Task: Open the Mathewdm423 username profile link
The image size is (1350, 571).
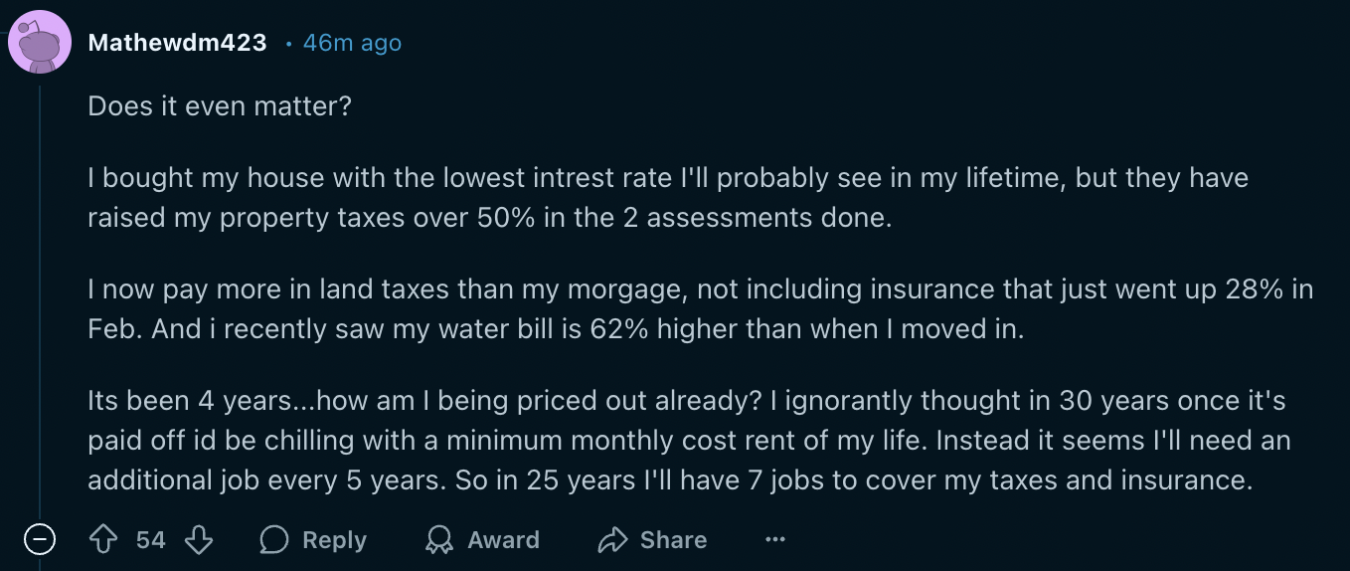Action: 177,43
